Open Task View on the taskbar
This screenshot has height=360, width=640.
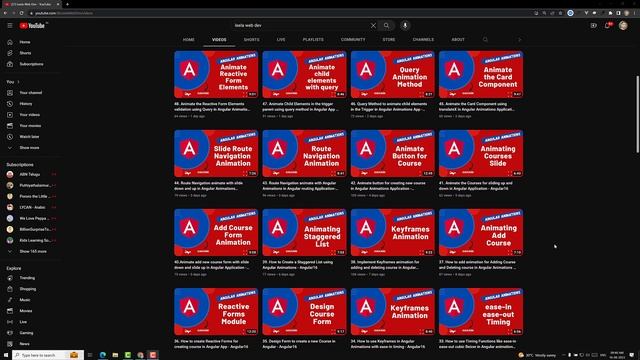[x=90, y=355]
